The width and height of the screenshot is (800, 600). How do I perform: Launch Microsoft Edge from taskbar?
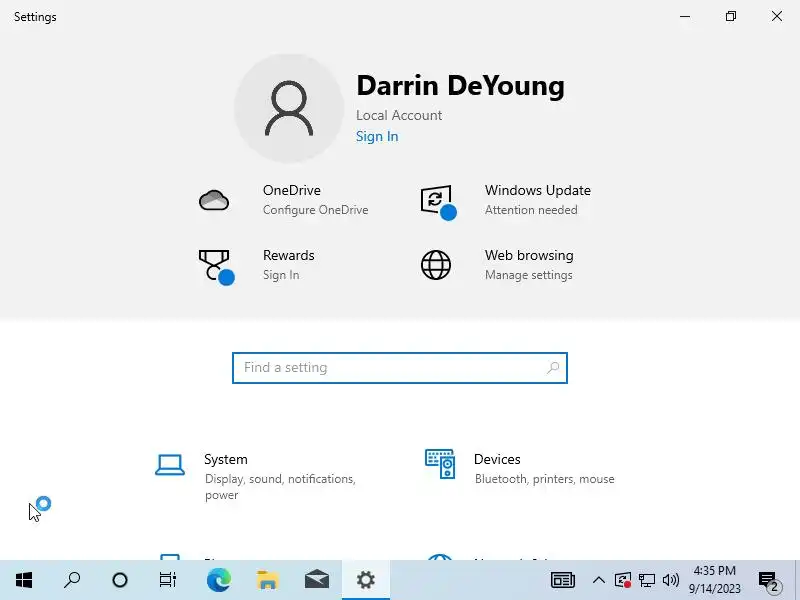219,580
